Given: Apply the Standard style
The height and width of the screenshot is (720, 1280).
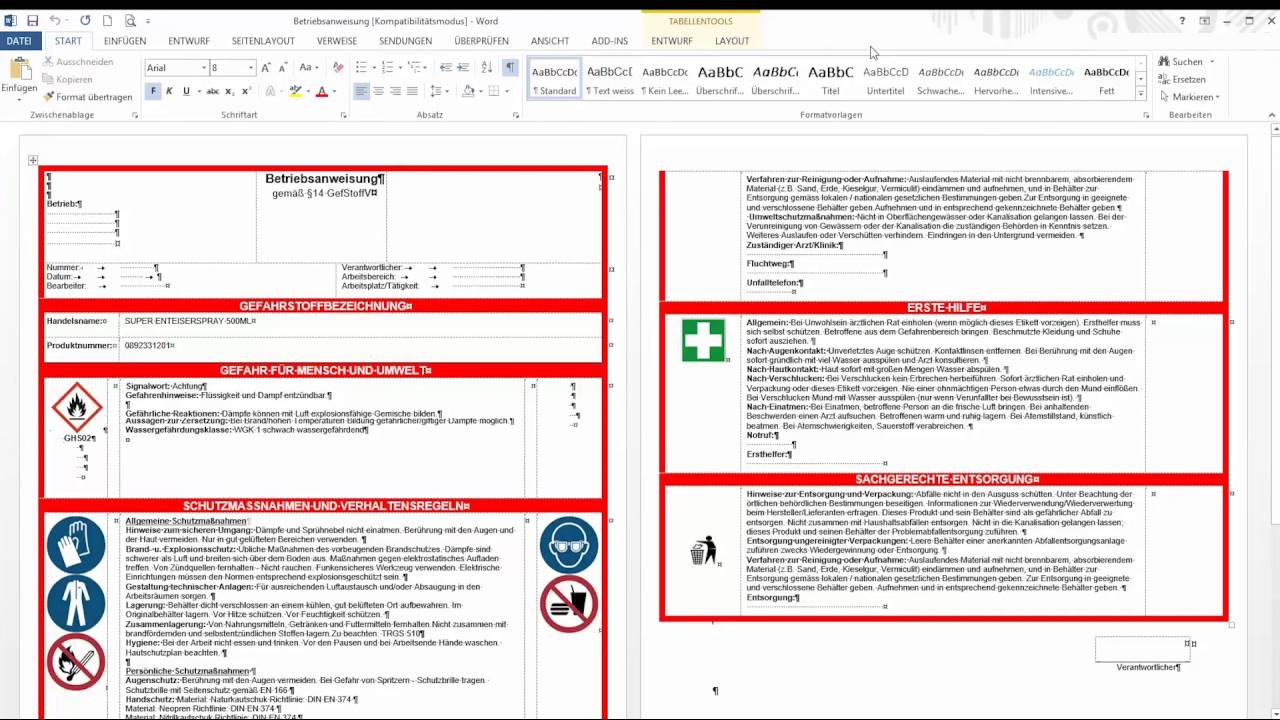Looking at the screenshot, I should [x=554, y=79].
